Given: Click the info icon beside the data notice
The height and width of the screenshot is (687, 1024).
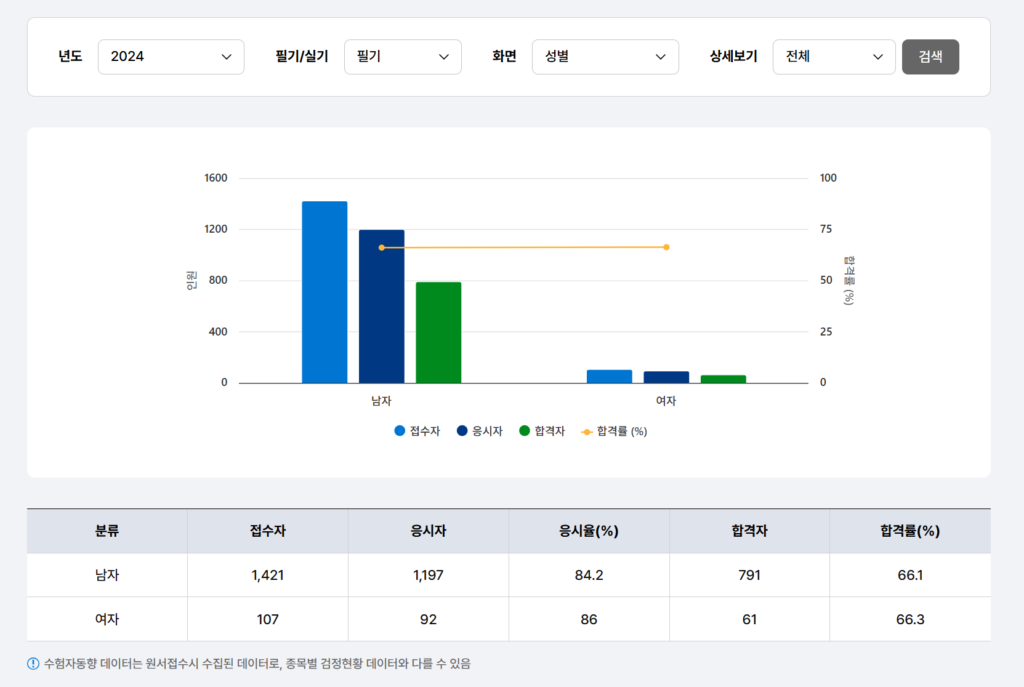Looking at the screenshot, I should click(x=33, y=664).
